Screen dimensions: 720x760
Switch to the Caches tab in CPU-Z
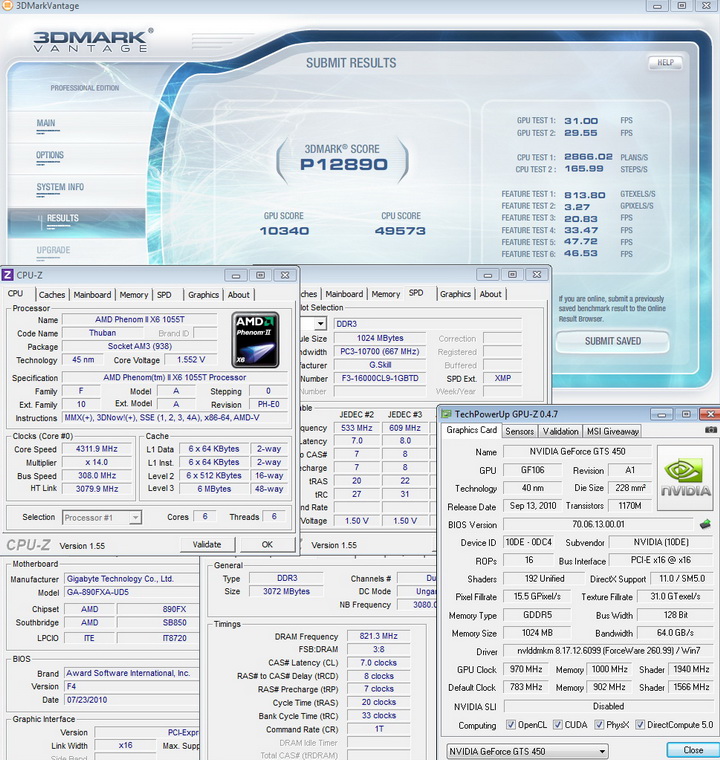coord(52,295)
